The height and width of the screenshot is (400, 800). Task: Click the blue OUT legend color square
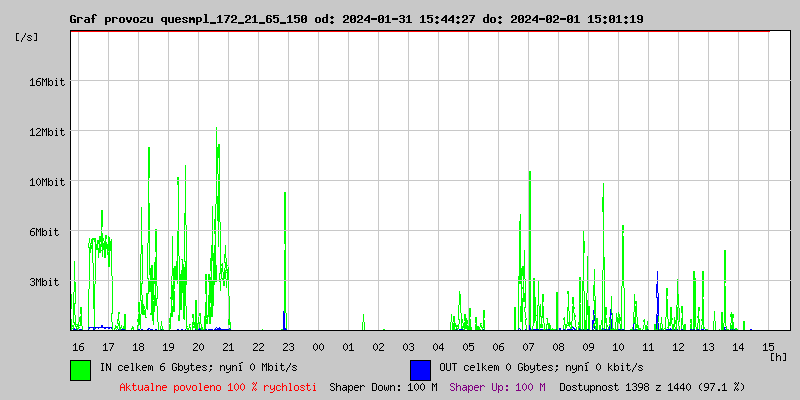point(420,369)
